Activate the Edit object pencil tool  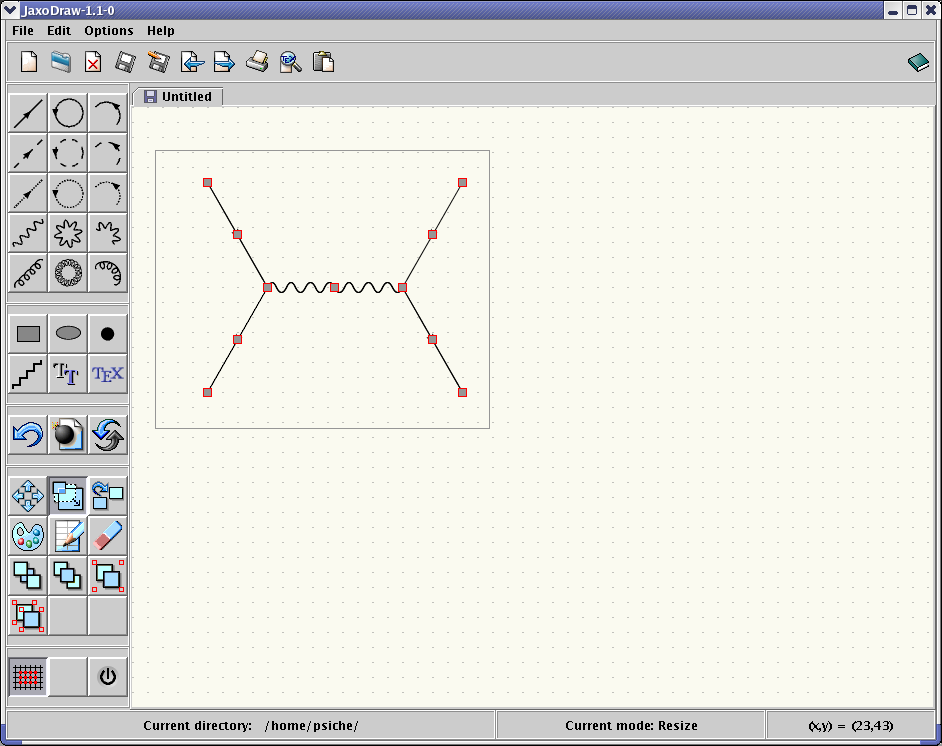(68, 536)
